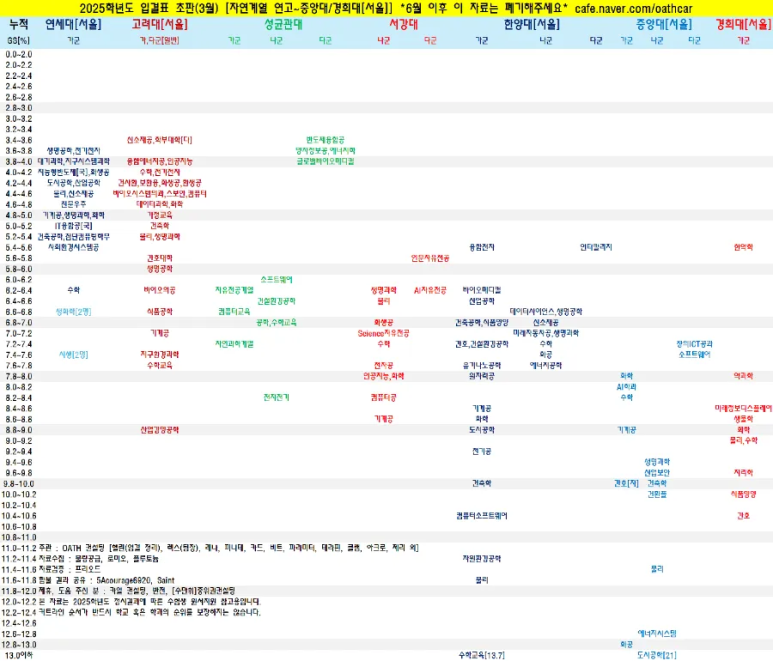Select the '식품영양' cell under 경희대
This screenshot has width=773, height=661.
click(x=743, y=494)
